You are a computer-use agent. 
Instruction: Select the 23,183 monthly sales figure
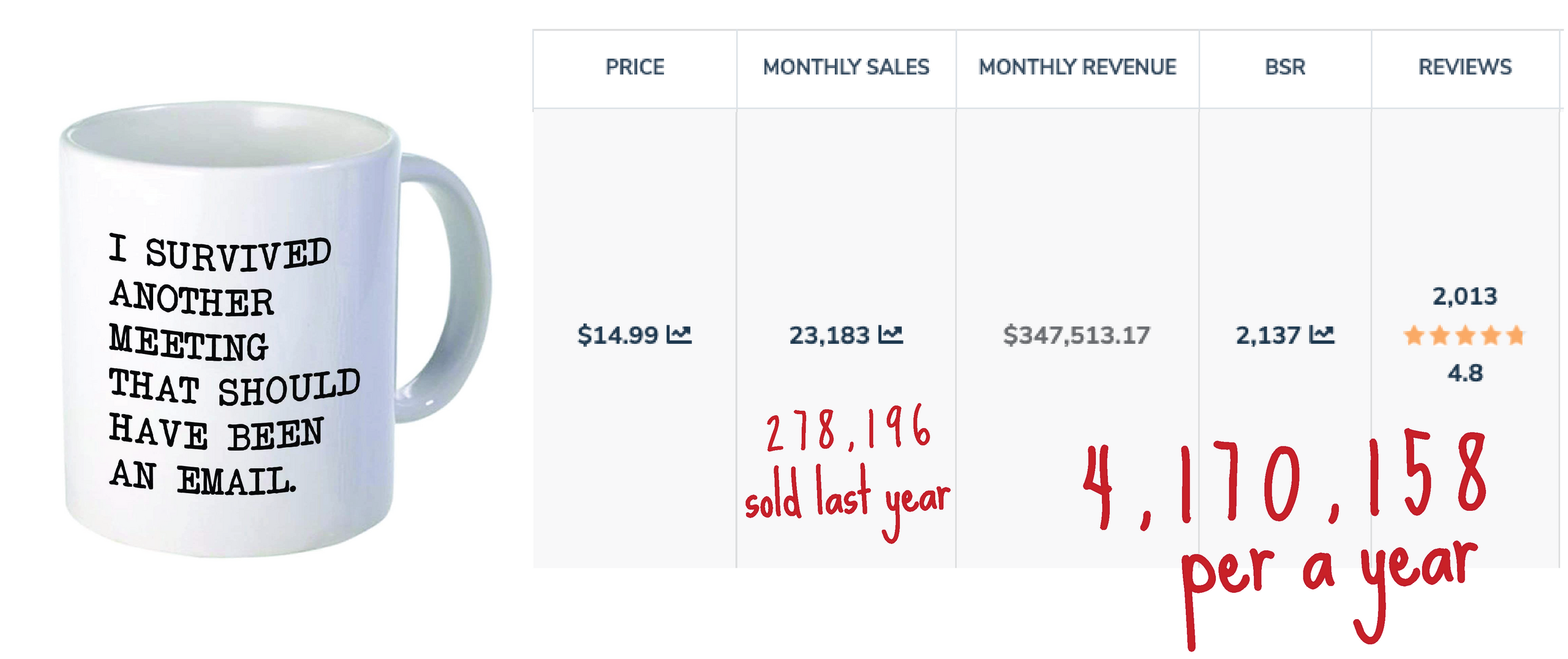[829, 335]
